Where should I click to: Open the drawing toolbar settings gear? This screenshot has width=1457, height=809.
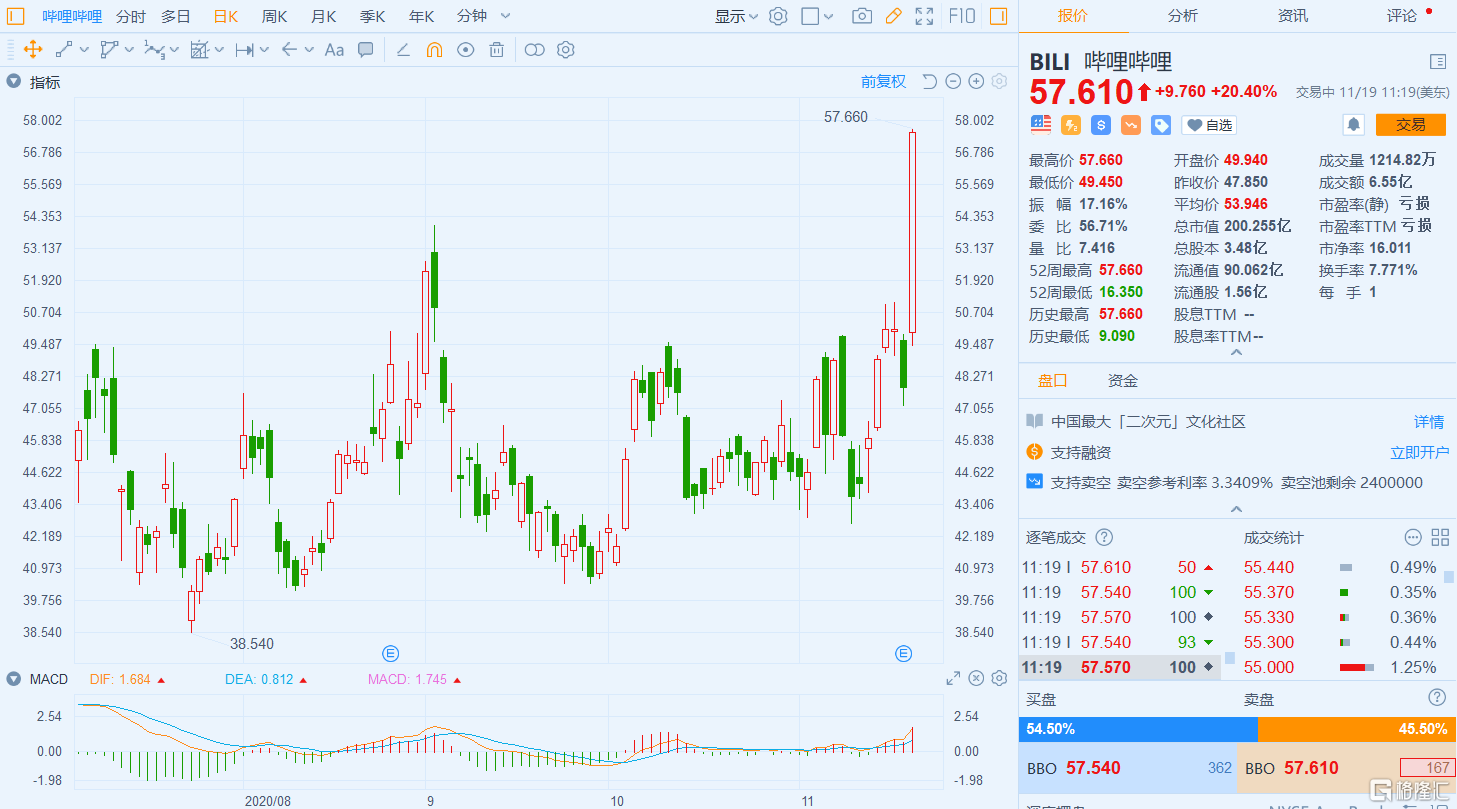point(566,49)
